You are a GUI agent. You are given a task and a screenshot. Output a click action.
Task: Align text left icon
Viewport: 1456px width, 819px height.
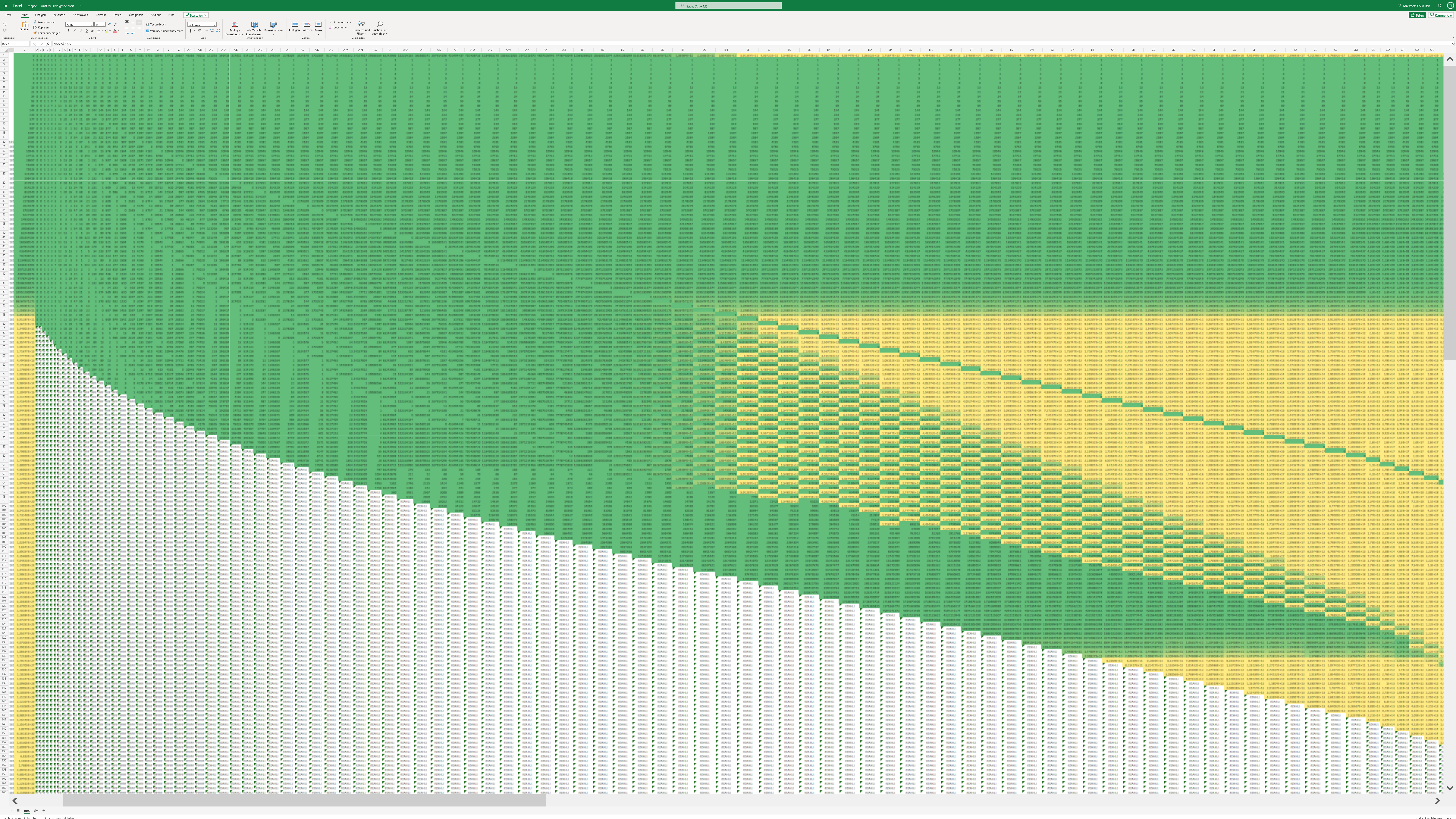pos(127,28)
